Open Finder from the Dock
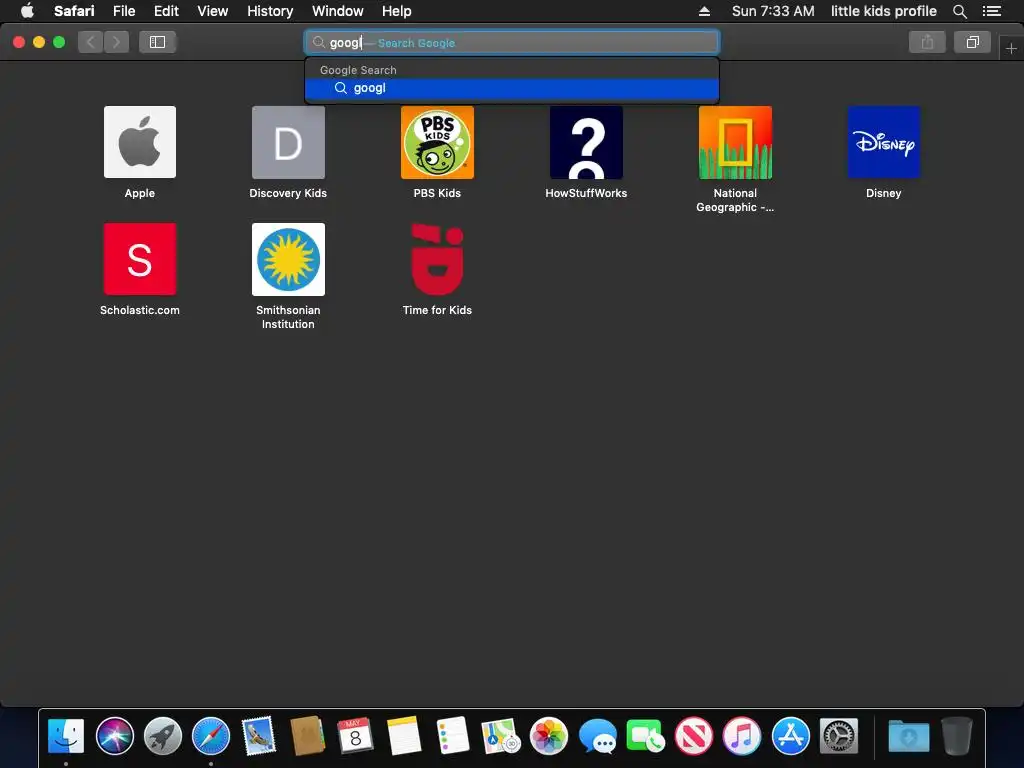This screenshot has height=768, width=1024. 66,736
